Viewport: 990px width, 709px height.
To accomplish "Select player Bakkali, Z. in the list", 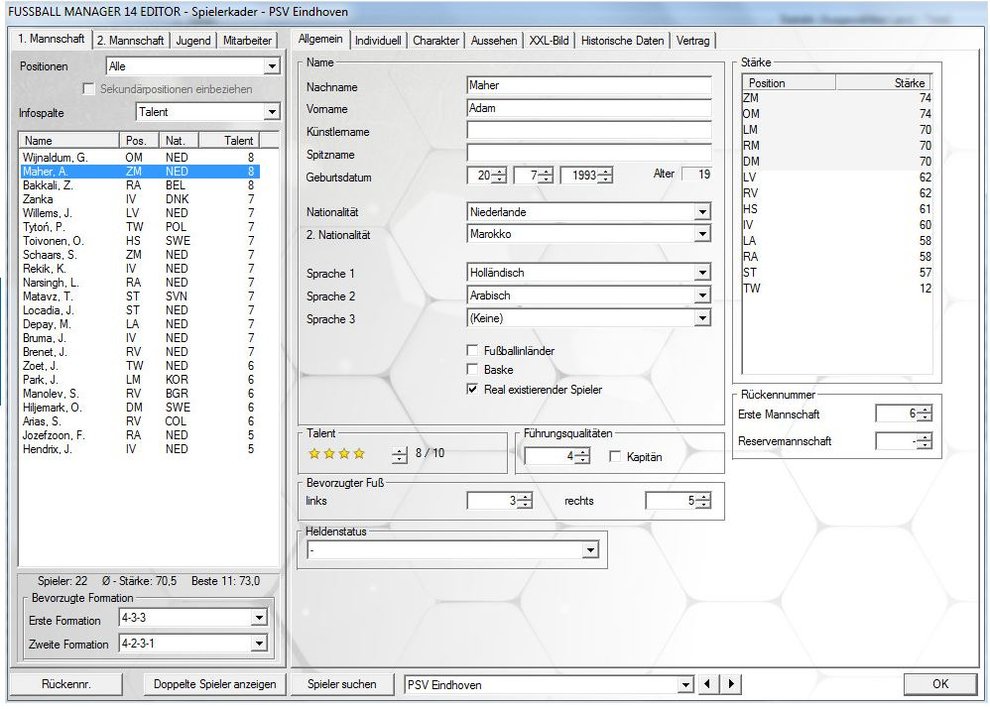I will tap(140, 185).
